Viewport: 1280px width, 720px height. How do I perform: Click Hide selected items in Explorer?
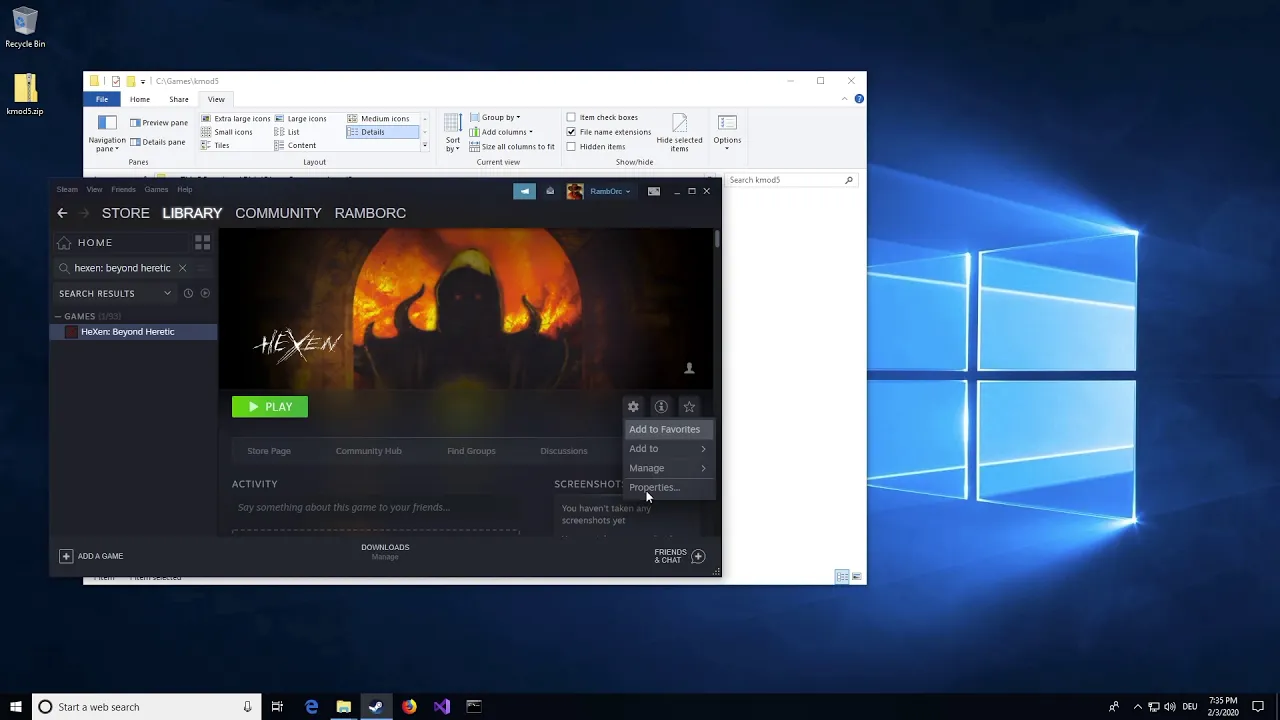pos(680,132)
